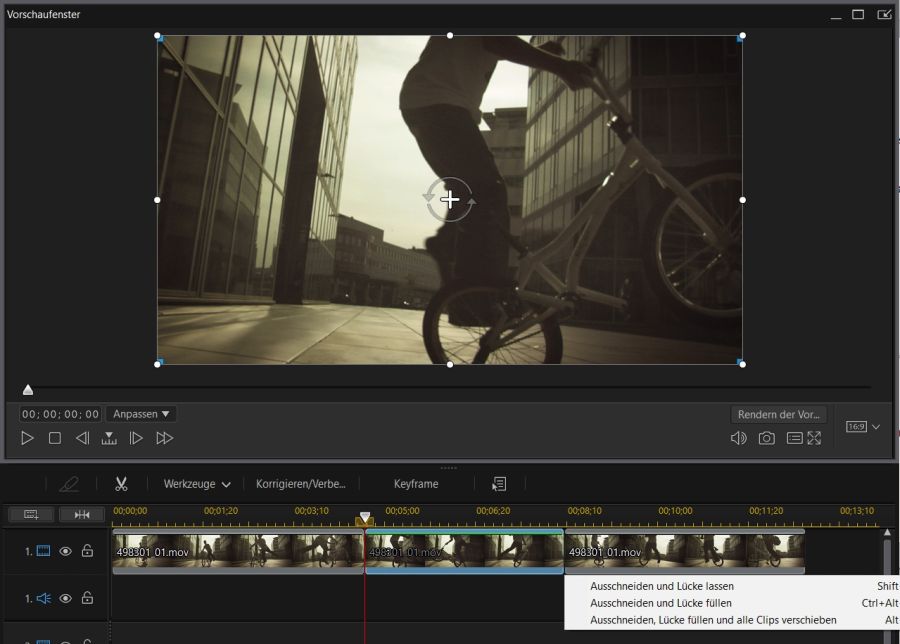Select the razor/scissors cutting tool
This screenshot has height=644, width=900.
coord(120,483)
